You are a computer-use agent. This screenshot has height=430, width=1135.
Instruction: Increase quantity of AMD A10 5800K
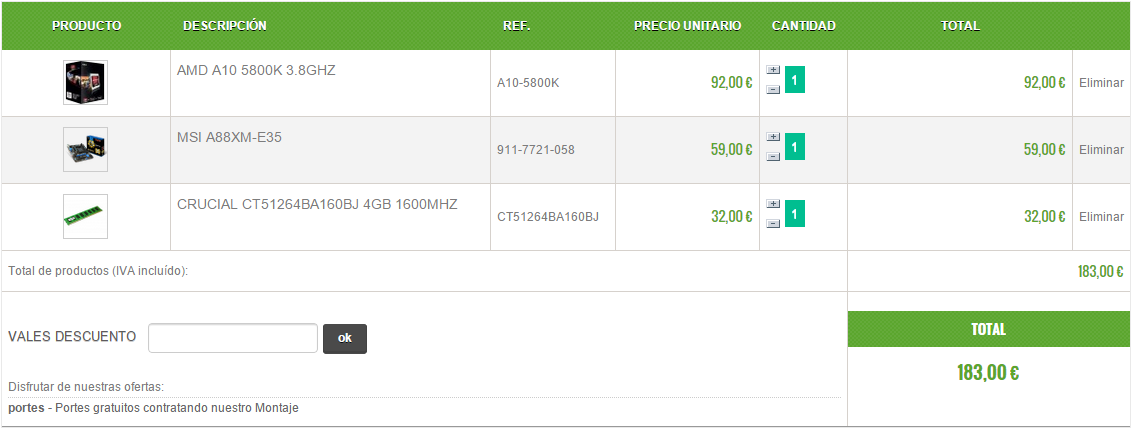(773, 70)
